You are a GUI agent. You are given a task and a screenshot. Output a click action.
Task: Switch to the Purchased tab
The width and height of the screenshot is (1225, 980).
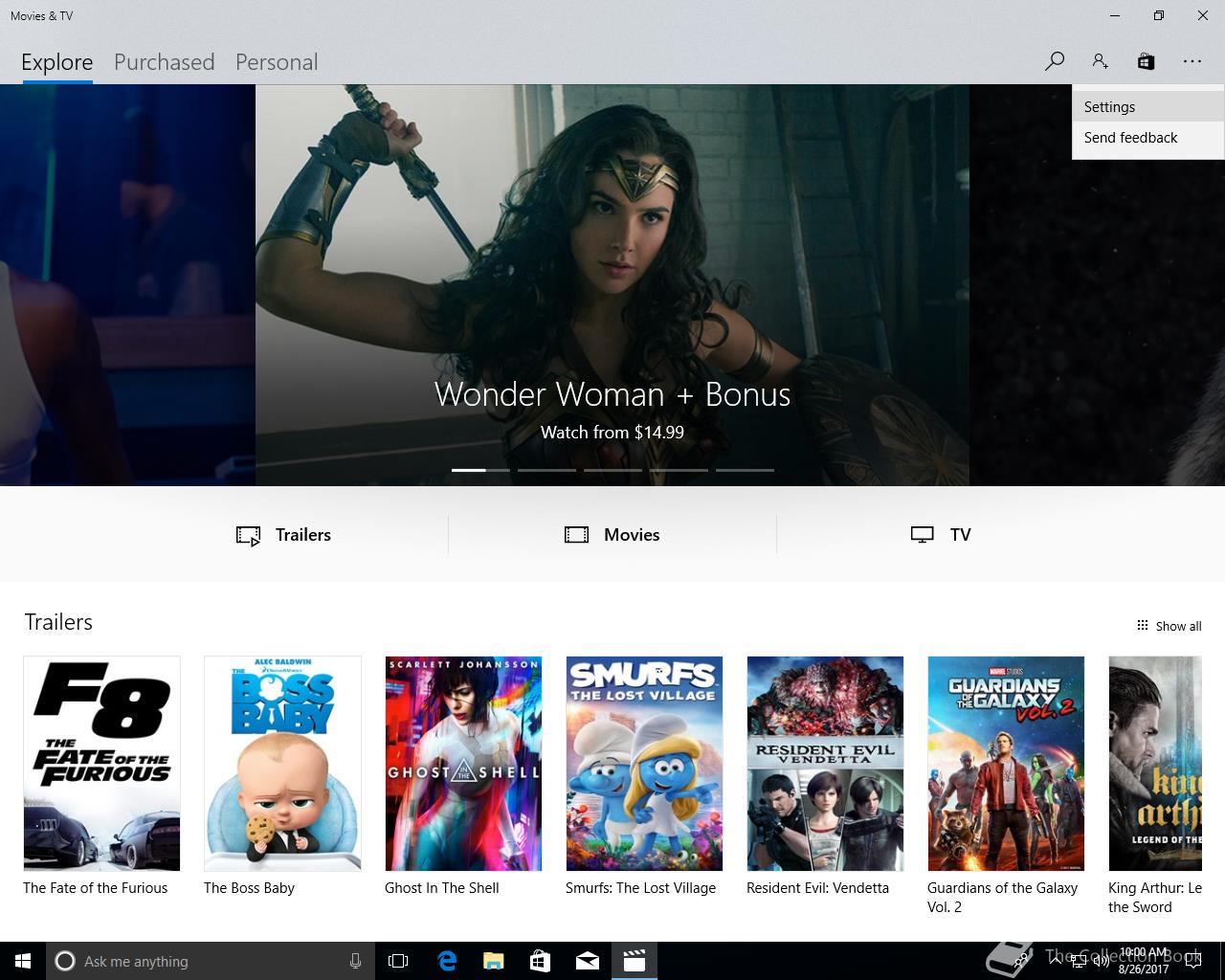click(165, 62)
